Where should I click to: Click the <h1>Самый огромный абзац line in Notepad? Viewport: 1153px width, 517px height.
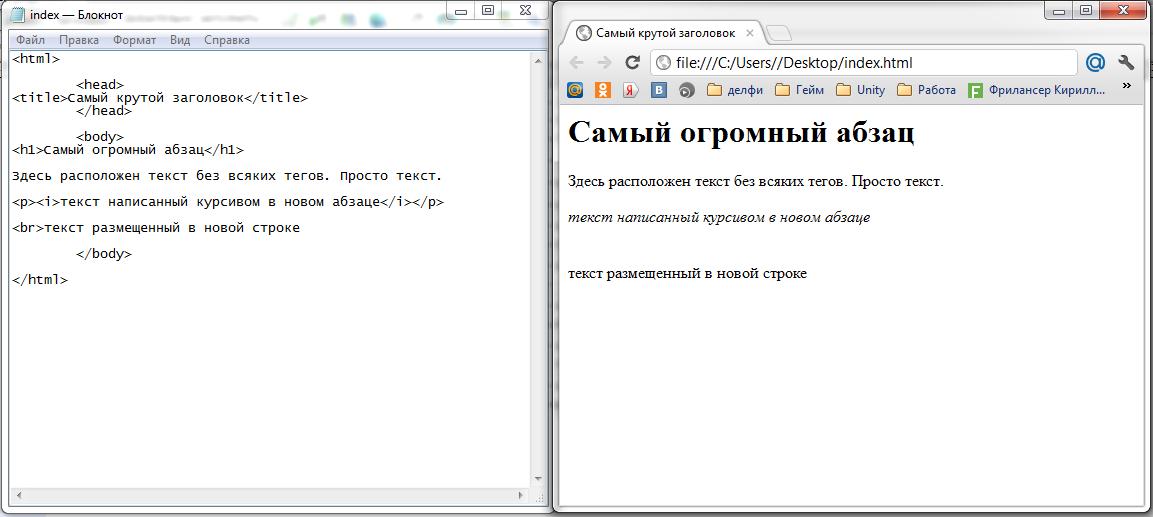tap(128, 150)
